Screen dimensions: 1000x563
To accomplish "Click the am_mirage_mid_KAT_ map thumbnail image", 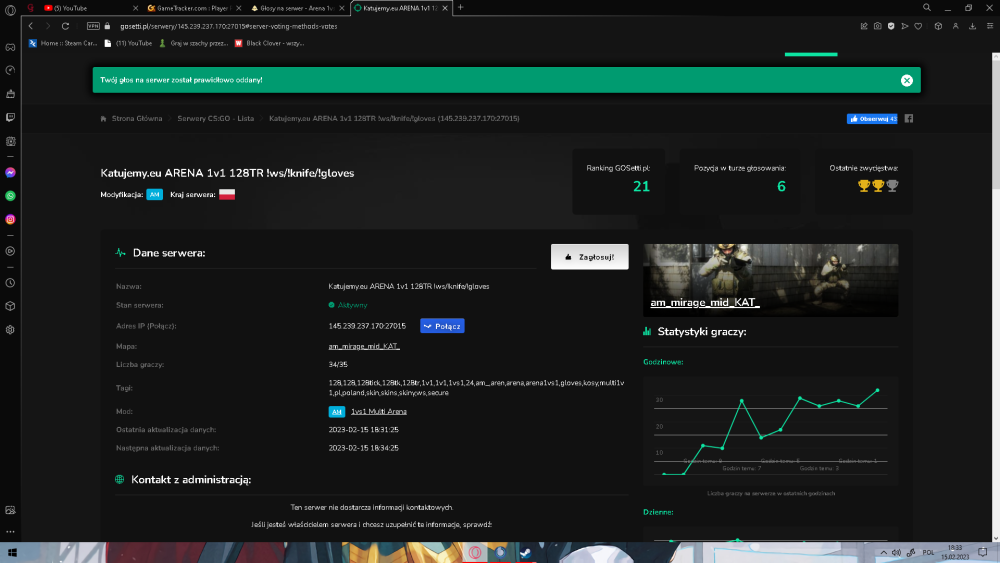I will click(x=770, y=281).
